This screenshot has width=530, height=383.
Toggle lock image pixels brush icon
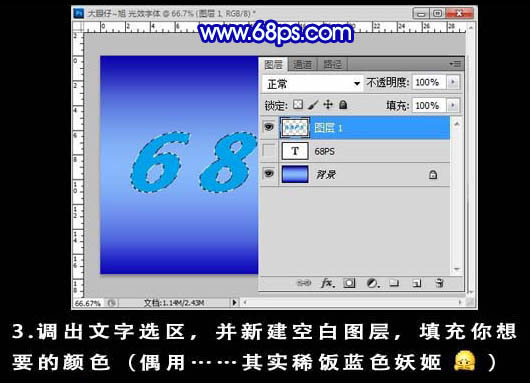313,105
